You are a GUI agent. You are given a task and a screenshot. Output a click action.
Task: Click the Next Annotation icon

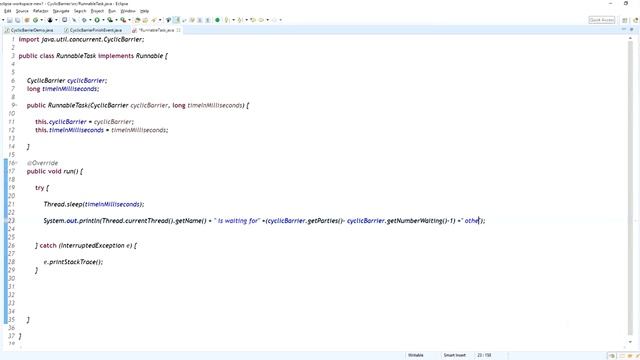coord(227,20)
